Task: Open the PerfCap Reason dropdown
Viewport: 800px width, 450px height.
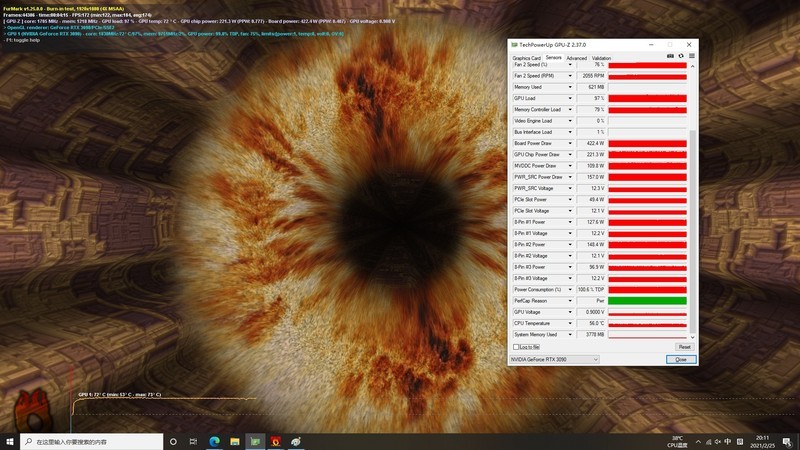Action: 570,301
